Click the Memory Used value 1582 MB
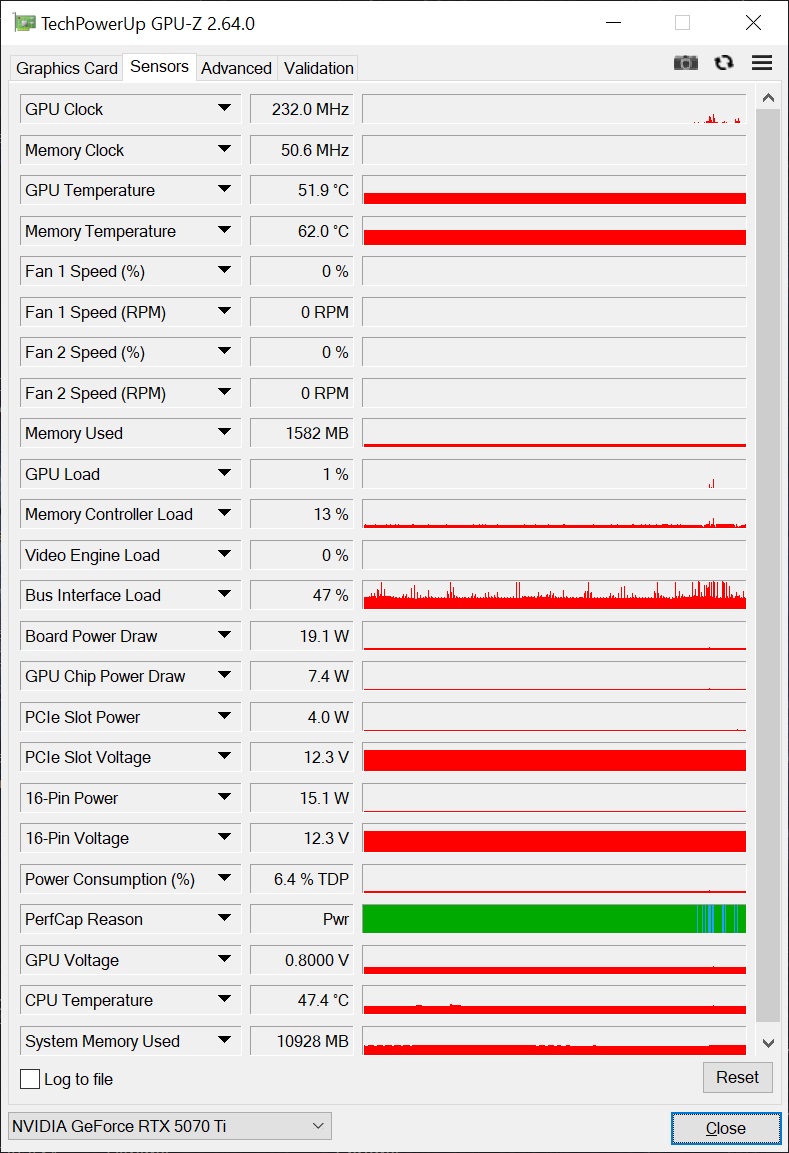Screen dimensions: 789x1153 click(x=301, y=433)
